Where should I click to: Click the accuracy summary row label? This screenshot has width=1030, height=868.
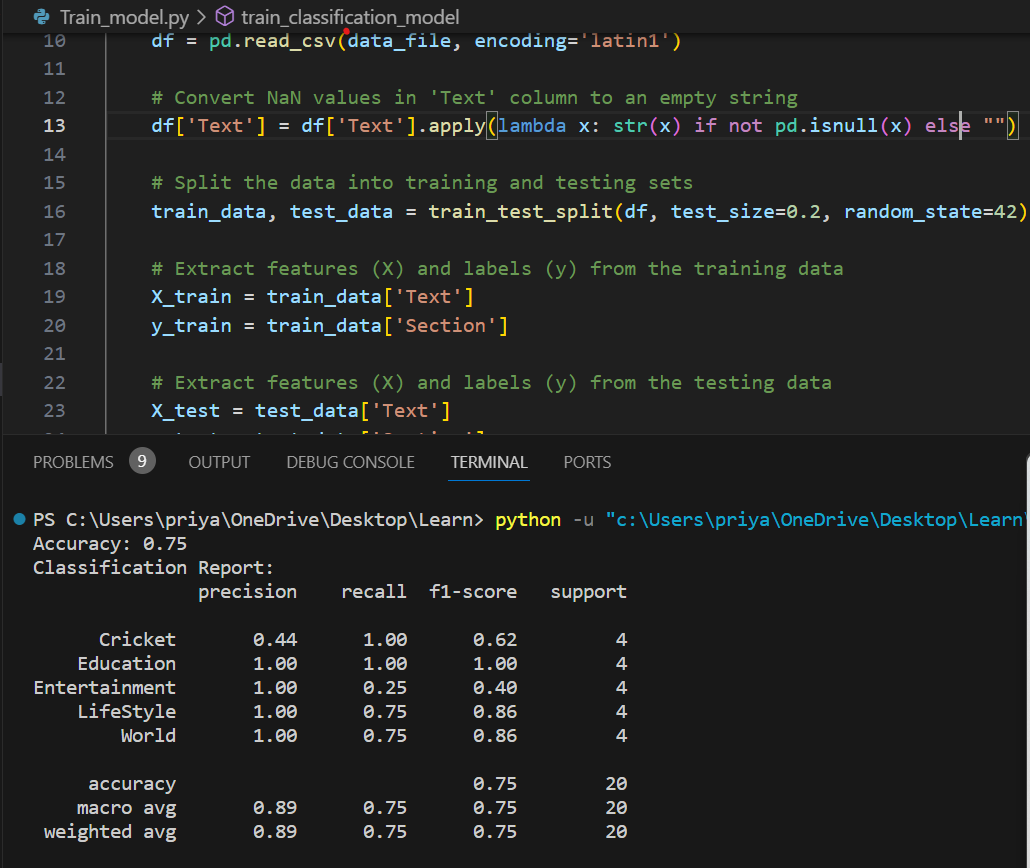[132, 784]
